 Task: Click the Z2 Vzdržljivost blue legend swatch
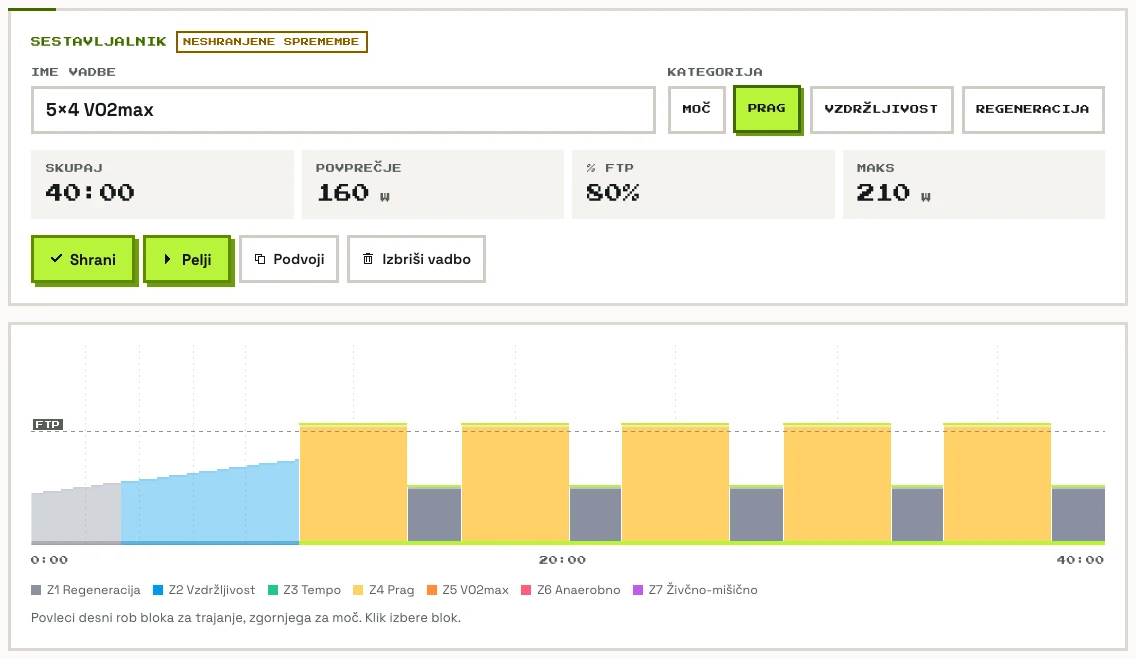point(158,590)
